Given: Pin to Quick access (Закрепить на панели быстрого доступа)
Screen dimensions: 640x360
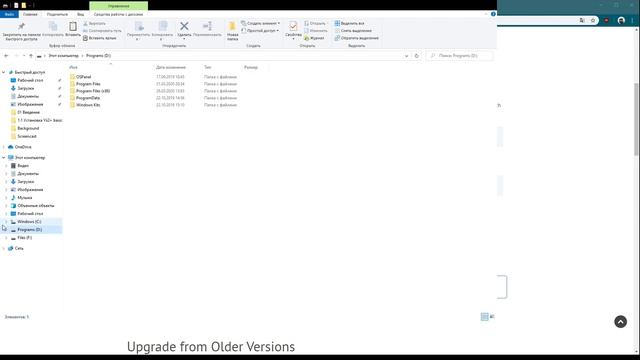Looking at the screenshot, I should tap(22, 31).
